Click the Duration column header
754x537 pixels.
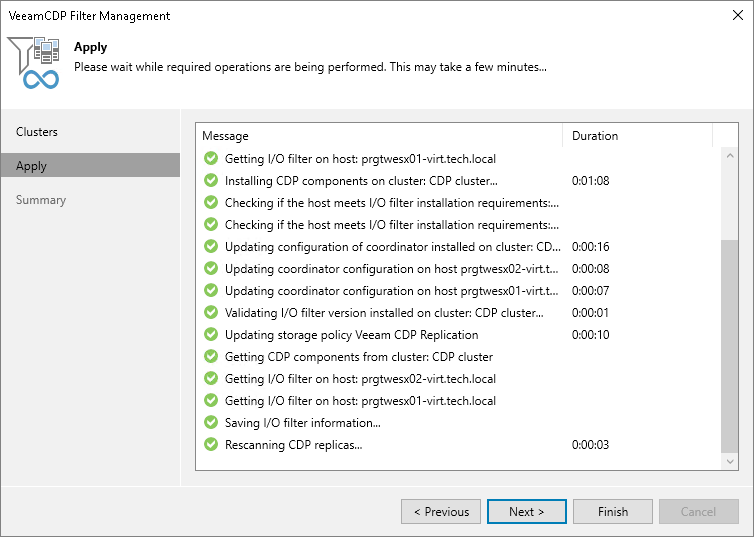pos(637,136)
